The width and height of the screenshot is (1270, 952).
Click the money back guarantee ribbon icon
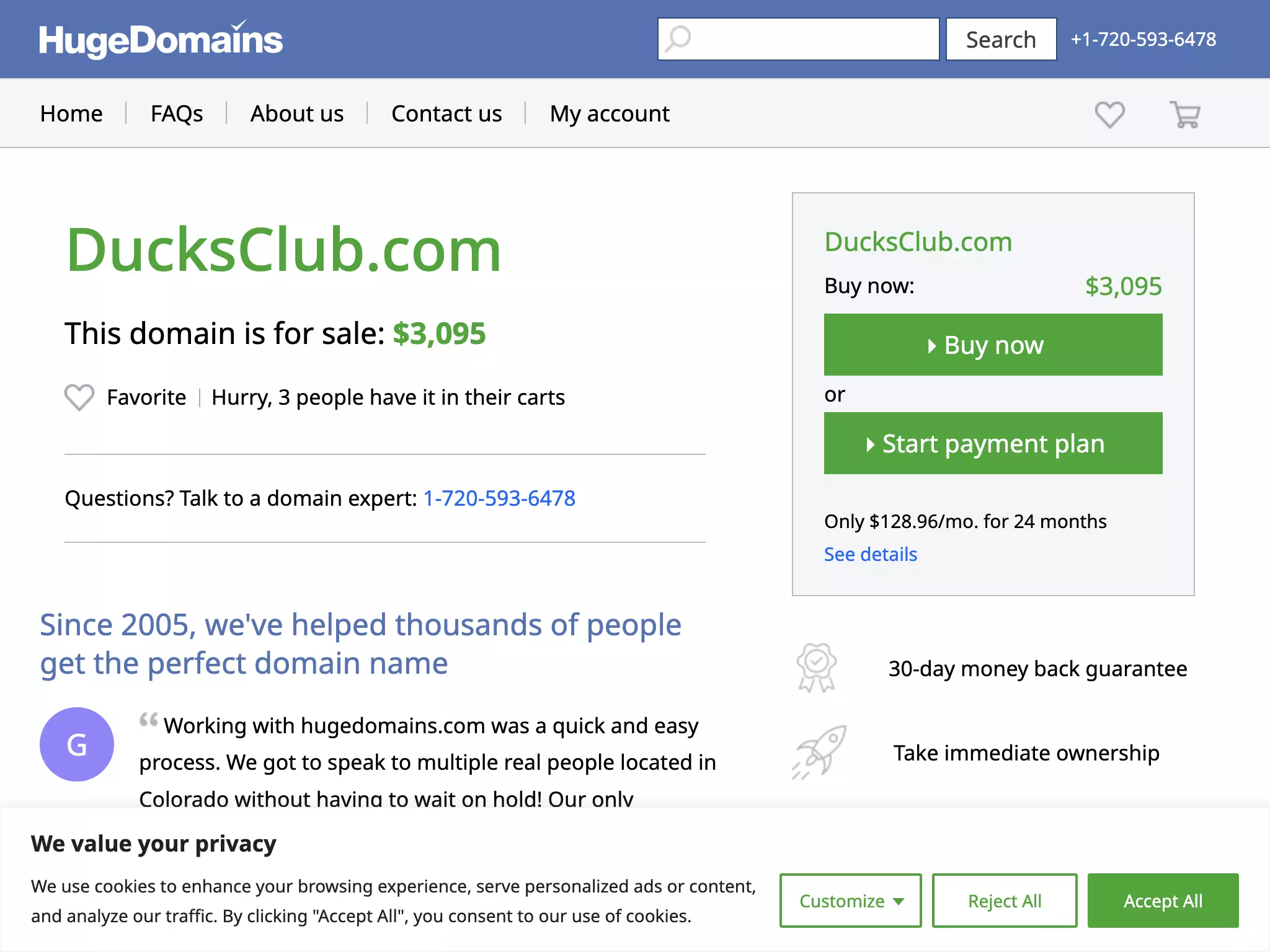(x=817, y=668)
